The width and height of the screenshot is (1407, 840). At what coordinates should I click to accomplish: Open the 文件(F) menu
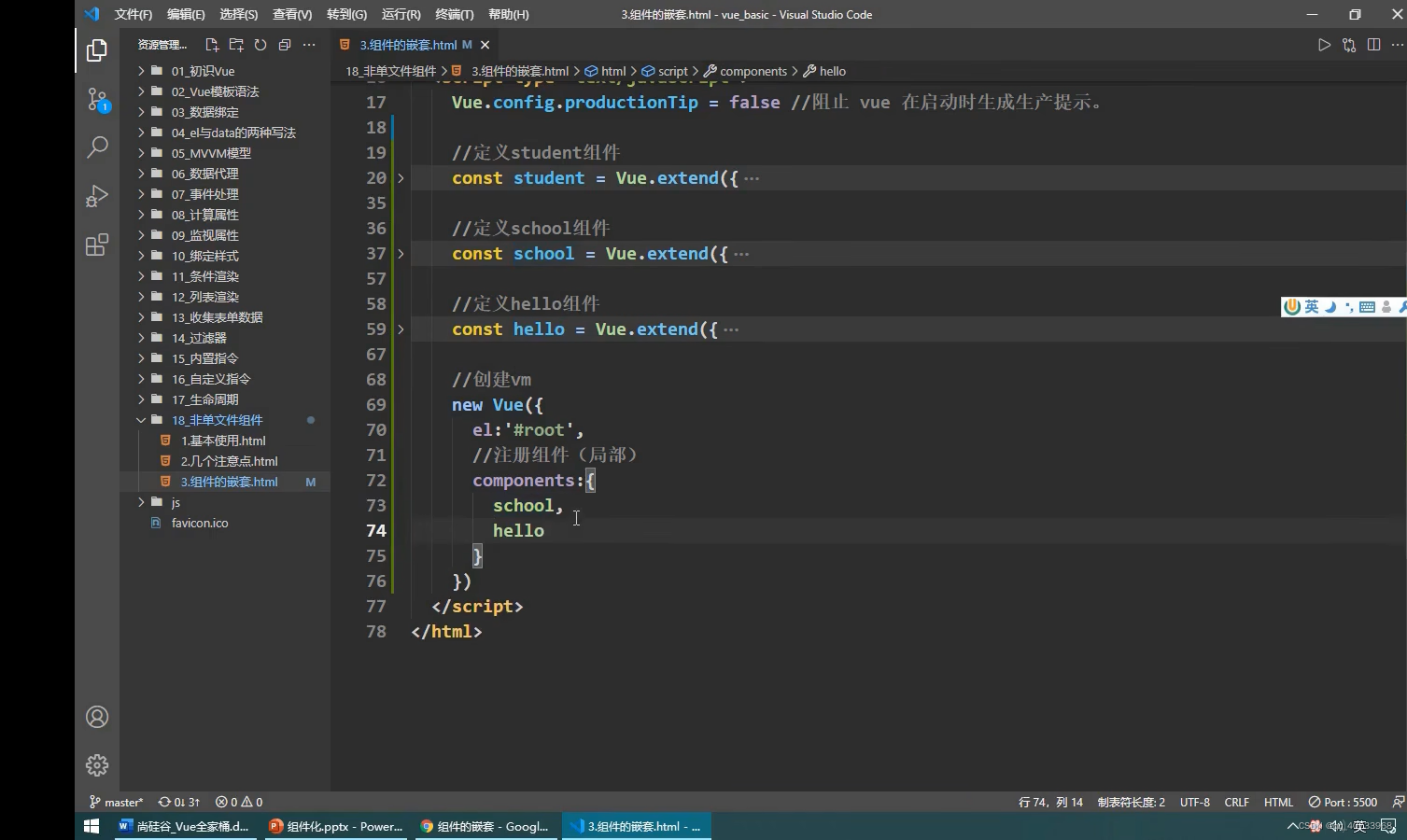click(134, 14)
